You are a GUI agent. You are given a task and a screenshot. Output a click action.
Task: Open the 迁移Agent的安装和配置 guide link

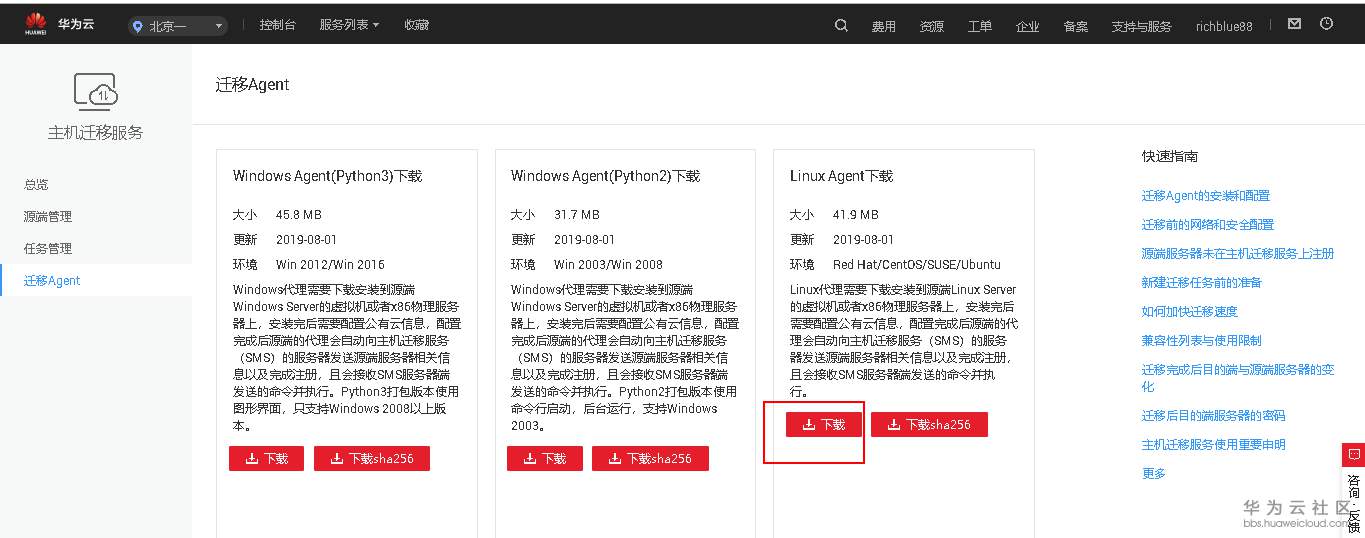(x=1206, y=196)
